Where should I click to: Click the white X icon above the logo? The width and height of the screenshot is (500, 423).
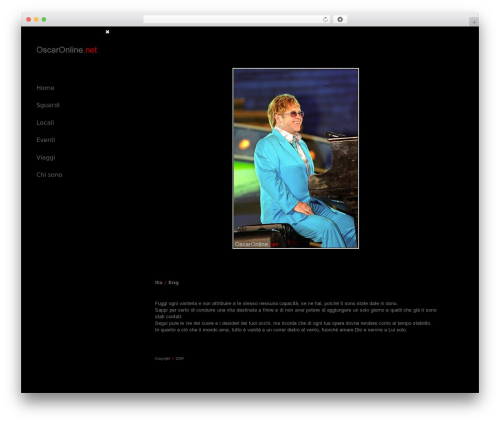click(x=107, y=32)
